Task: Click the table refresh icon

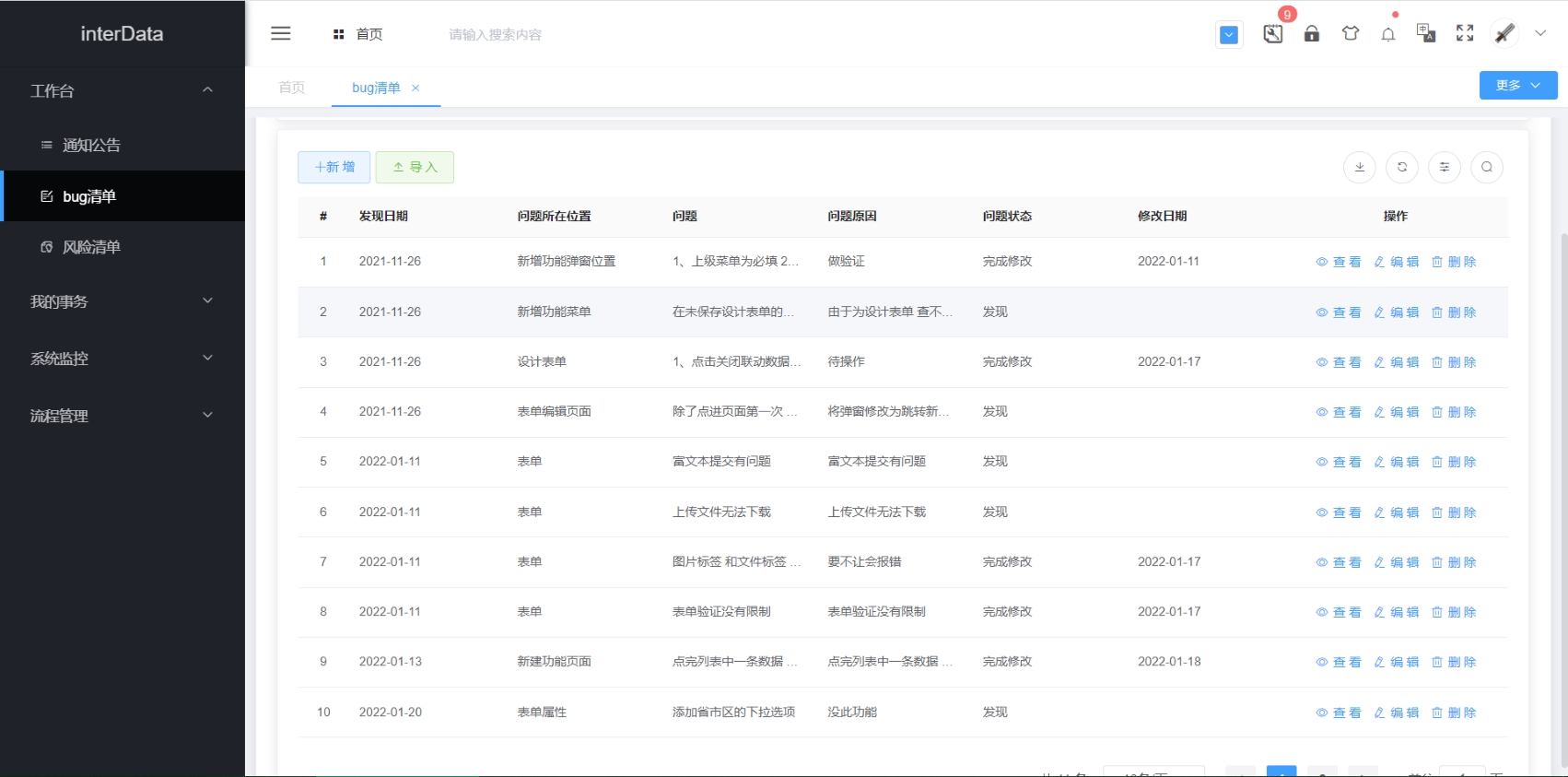Action: click(x=1402, y=167)
